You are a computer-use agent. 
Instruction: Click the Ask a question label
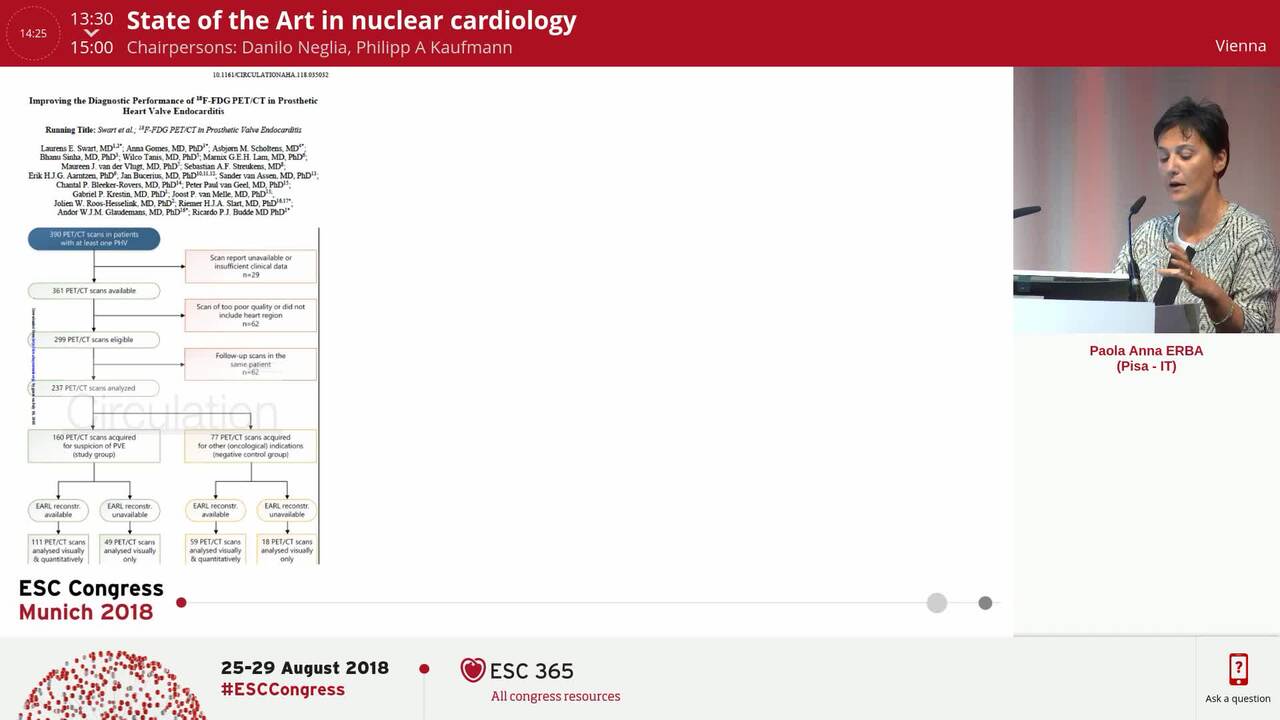pos(1238,698)
